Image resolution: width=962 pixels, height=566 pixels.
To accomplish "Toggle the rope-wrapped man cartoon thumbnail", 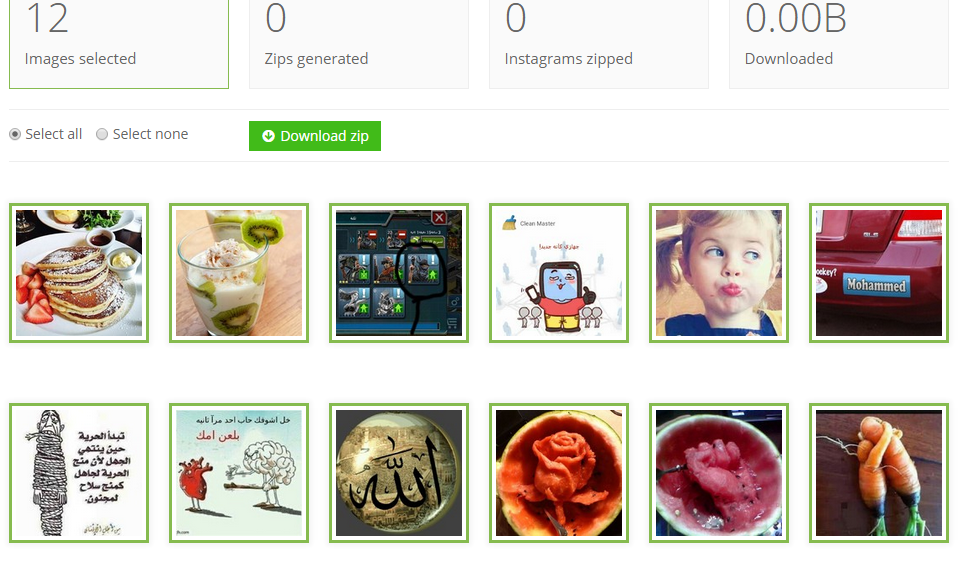I will coord(79,473).
